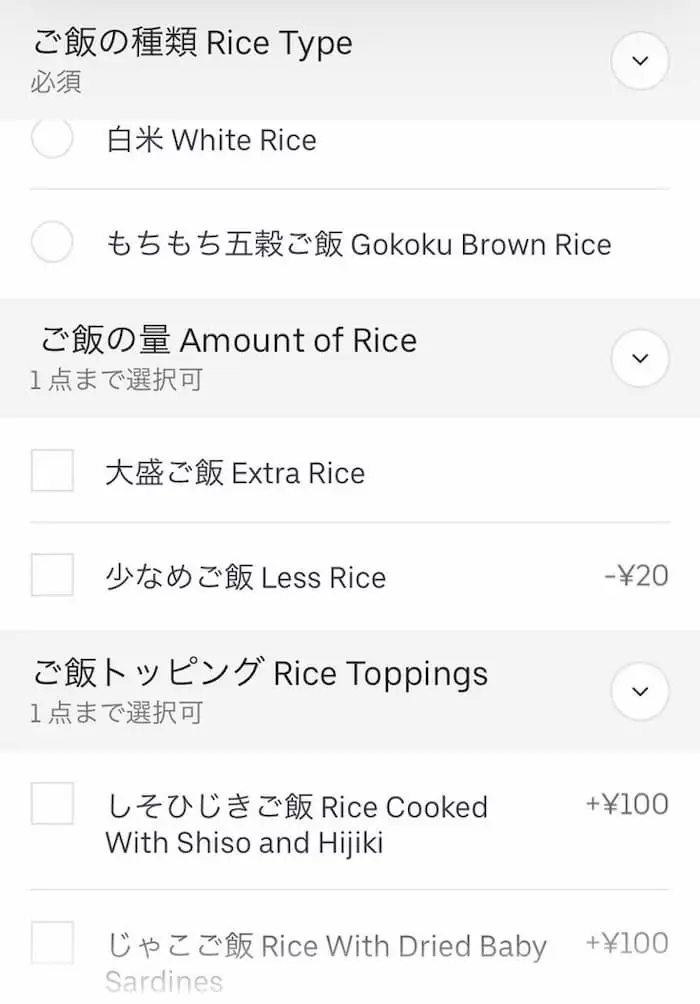Tap the -¥20 price for Less Rice

coord(636,576)
